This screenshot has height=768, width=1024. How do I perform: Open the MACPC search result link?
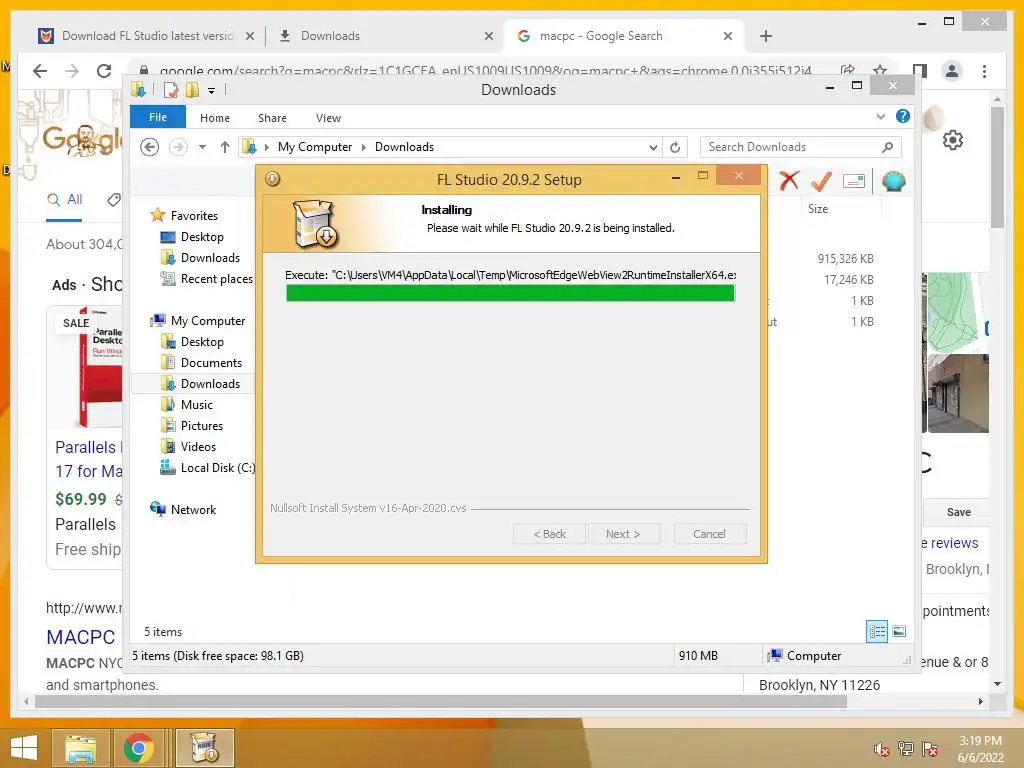pyautogui.click(x=81, y=637)
